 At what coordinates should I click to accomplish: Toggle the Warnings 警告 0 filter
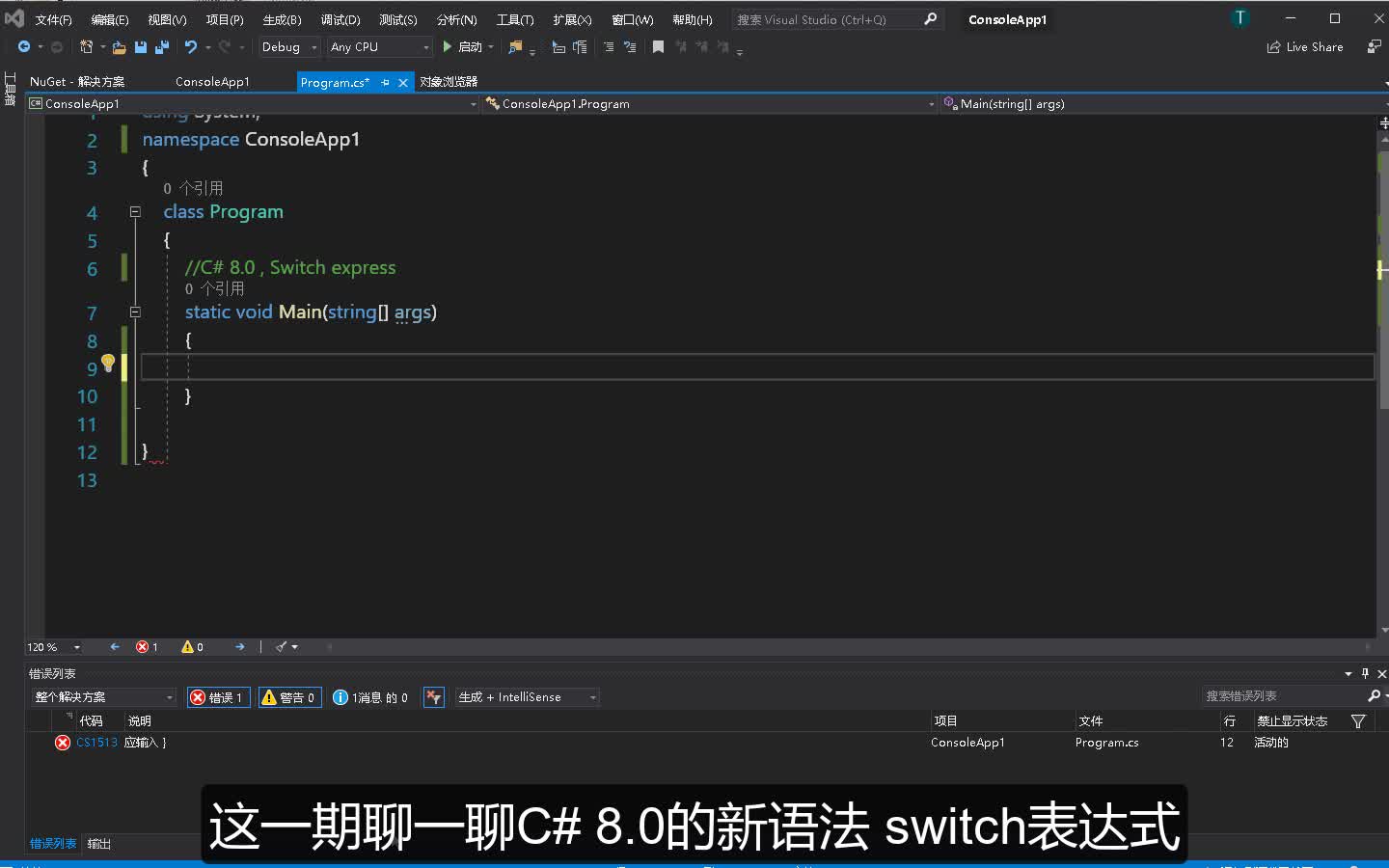(x=288, y=697)
